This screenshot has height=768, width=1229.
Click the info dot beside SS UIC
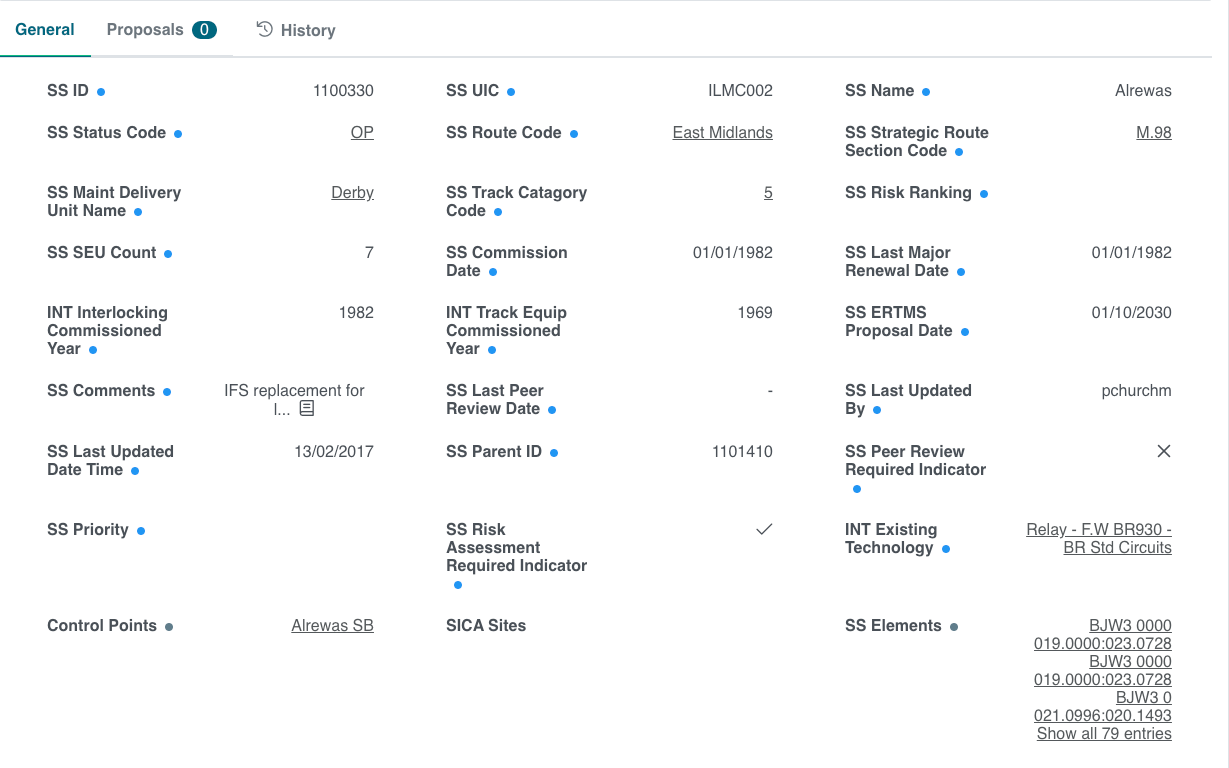pyautogui.click(x=511, y=92)
